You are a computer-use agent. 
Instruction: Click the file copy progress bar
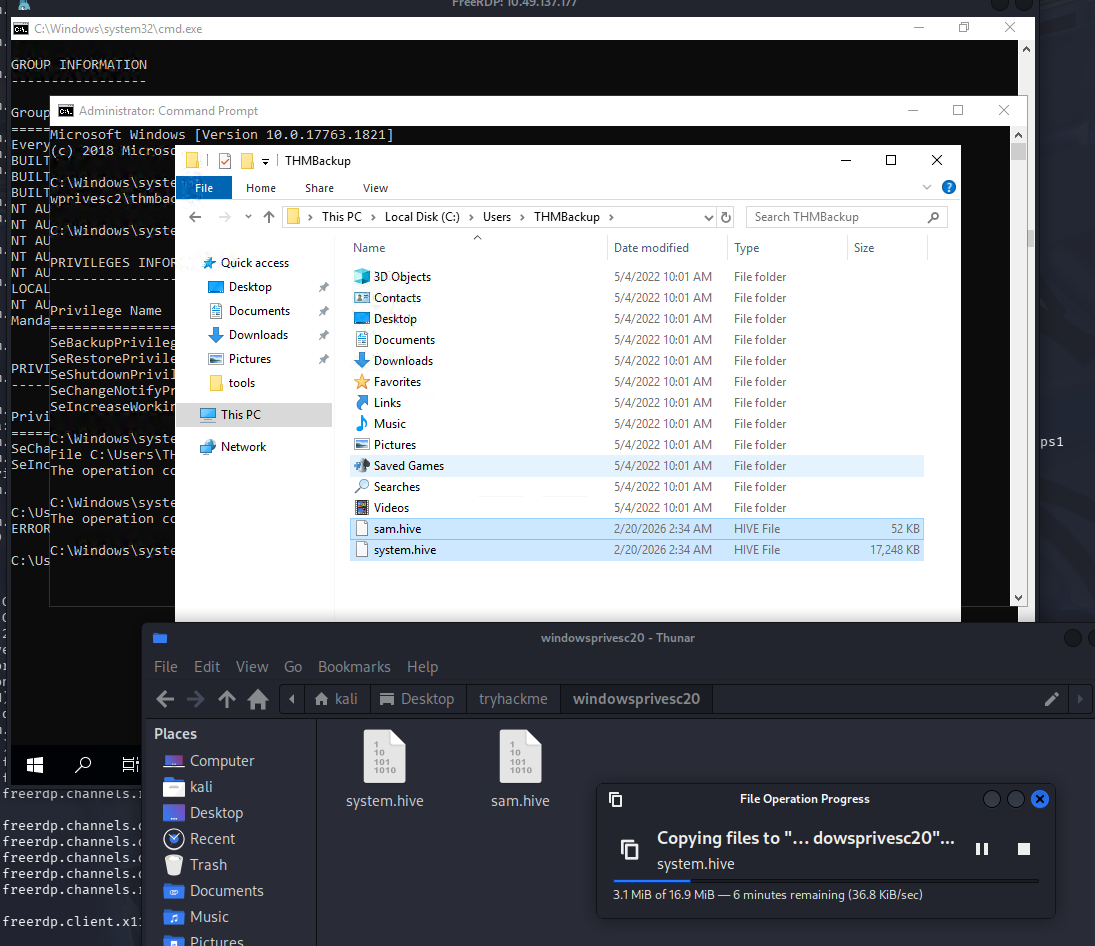(825, 881)
